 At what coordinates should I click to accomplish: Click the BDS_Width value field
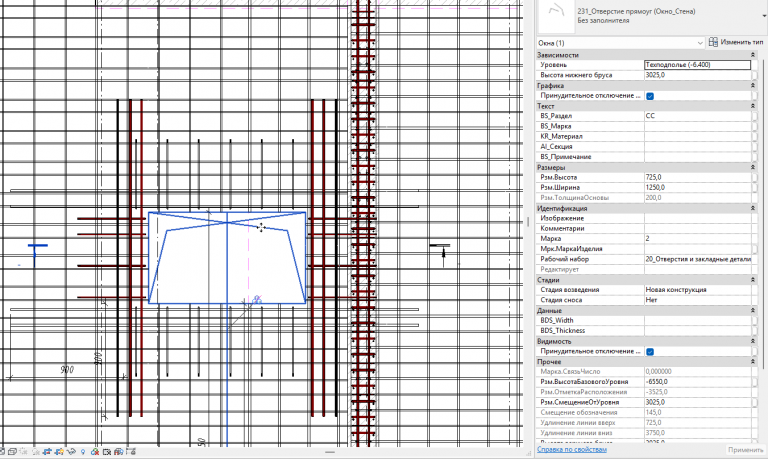(x=697, y=320)
